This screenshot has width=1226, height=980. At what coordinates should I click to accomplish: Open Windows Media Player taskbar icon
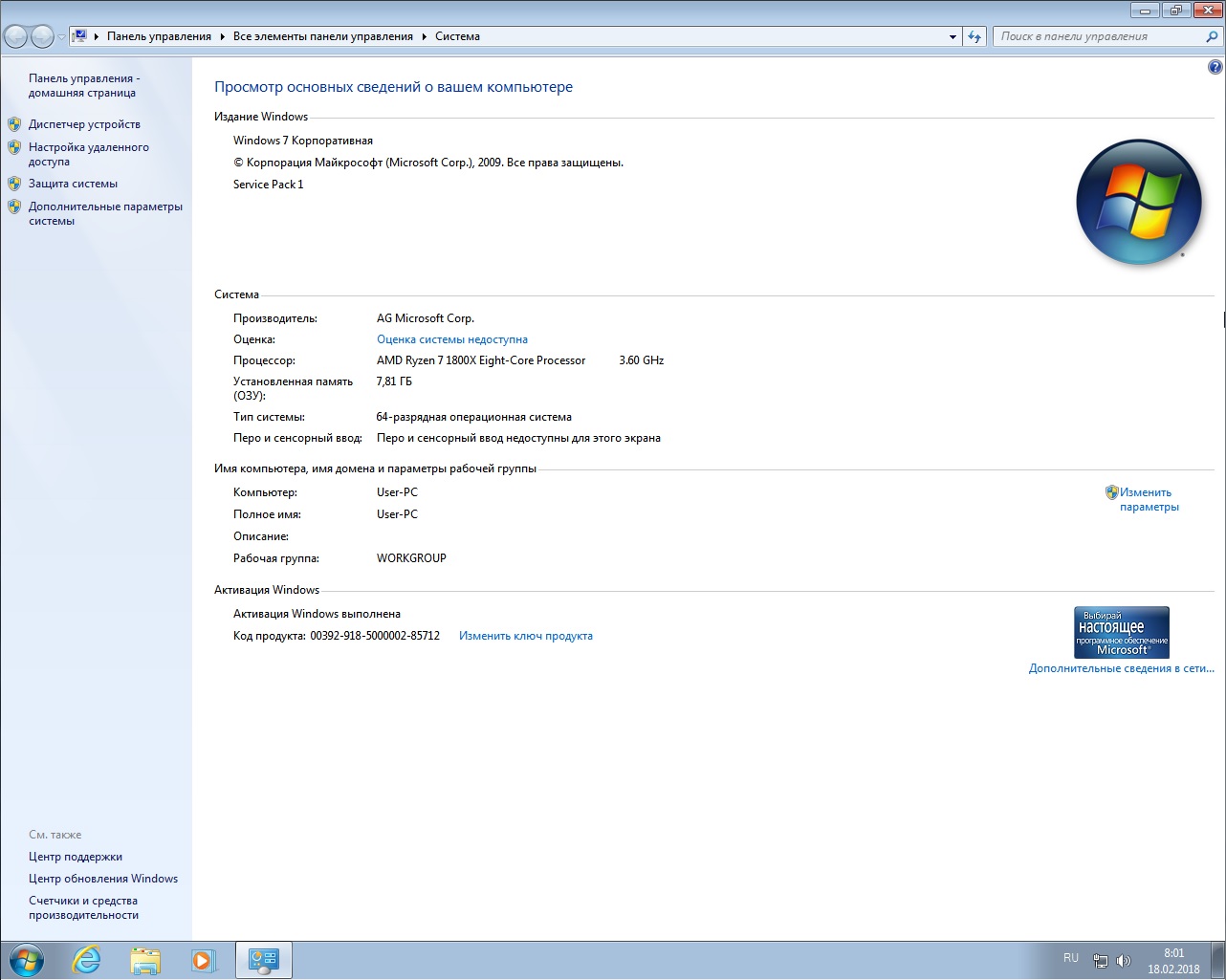204,960
